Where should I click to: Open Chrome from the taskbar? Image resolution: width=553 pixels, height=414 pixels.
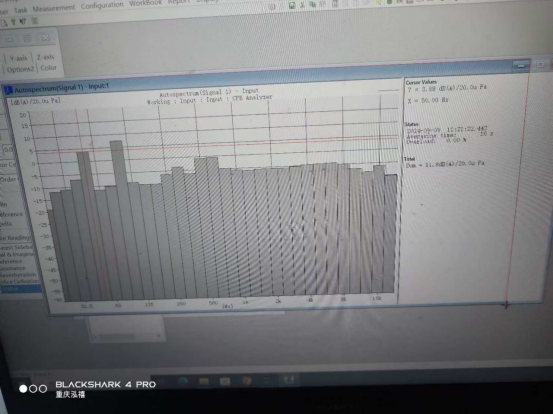[247, 380]
